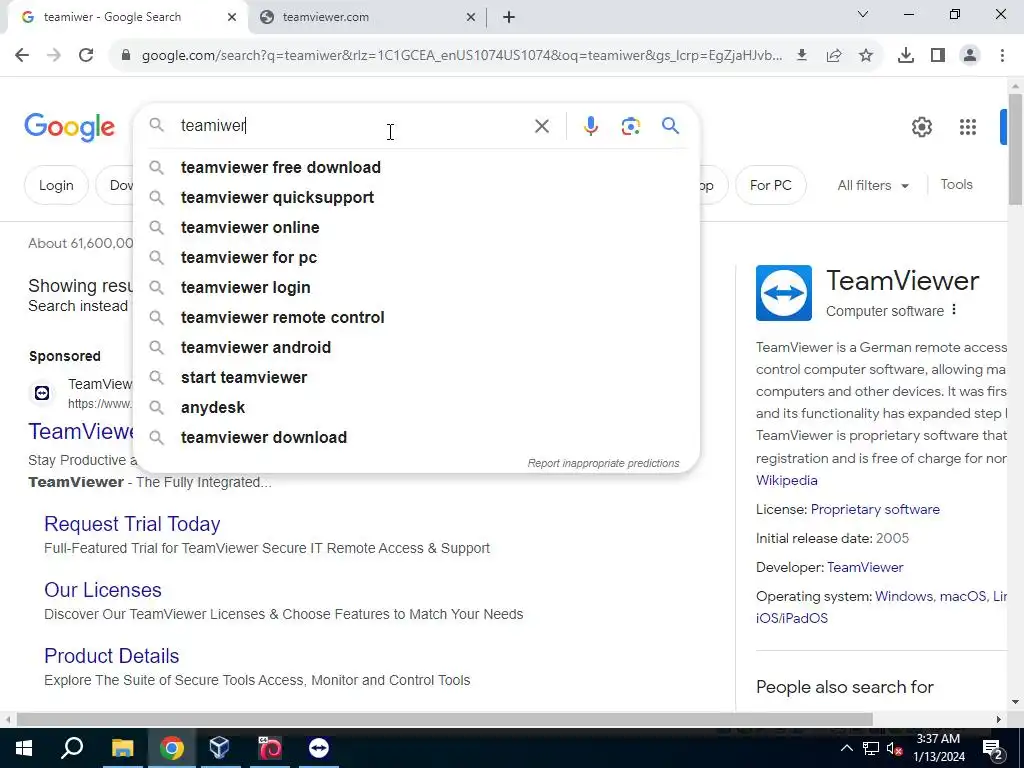This screenshot has height=768, width=1024.
Task: Choose suggestion teamviewer android
Action: click(x=417, y=347)
